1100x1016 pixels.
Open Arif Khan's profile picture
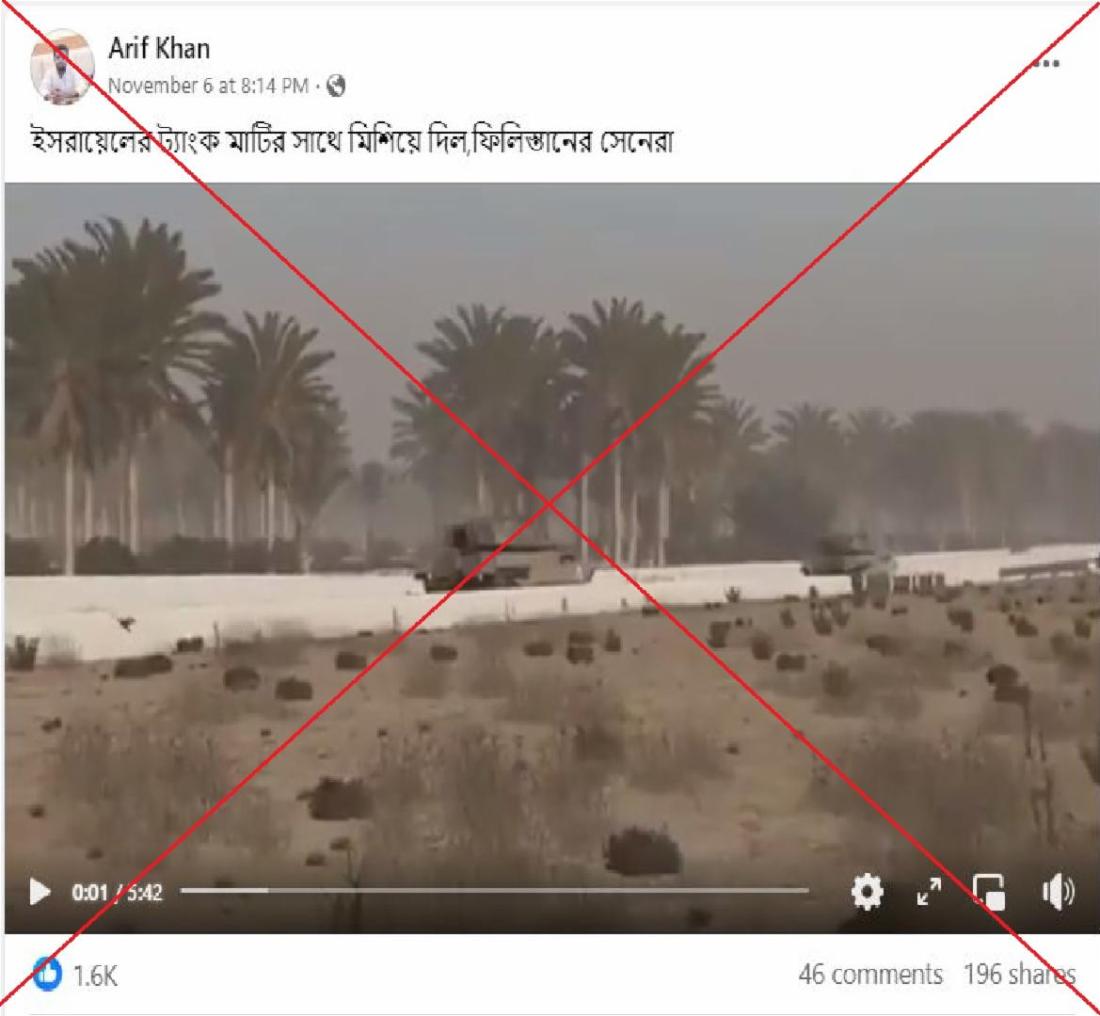point(62,67)
